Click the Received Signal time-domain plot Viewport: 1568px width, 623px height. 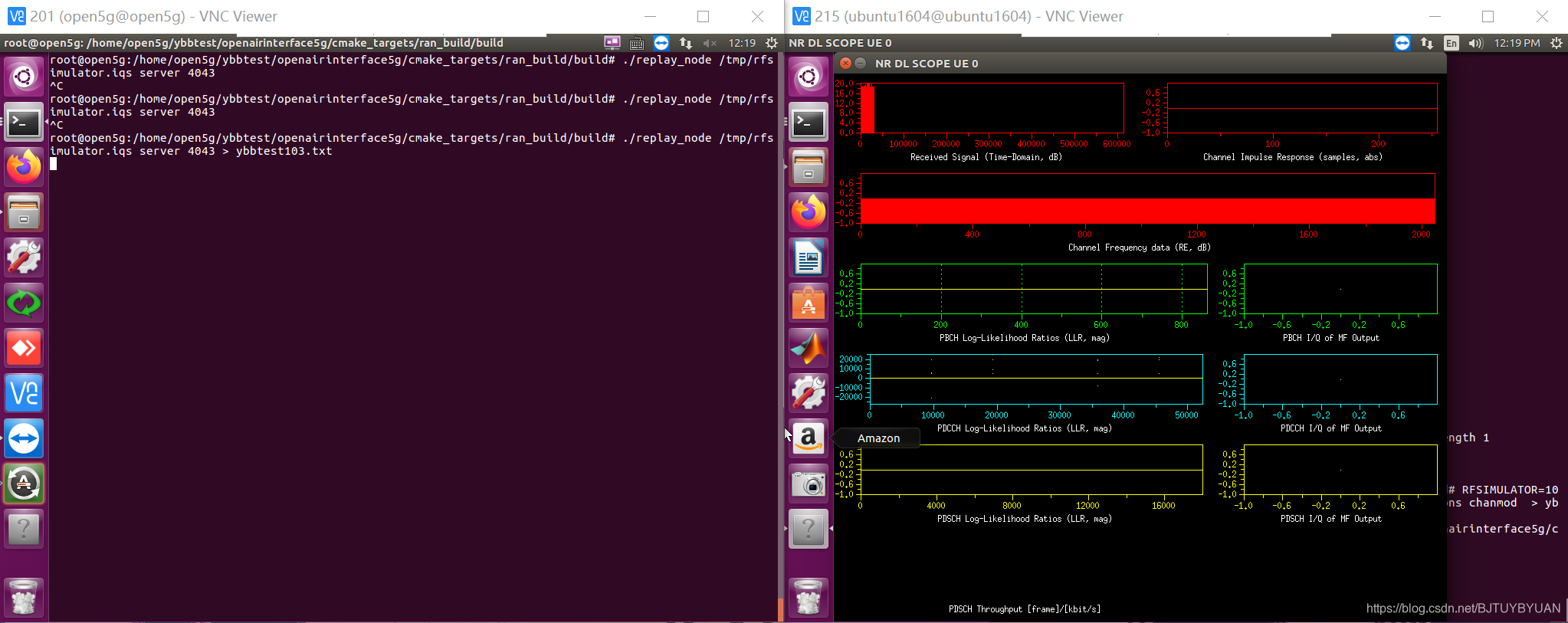tap(992, 108)
